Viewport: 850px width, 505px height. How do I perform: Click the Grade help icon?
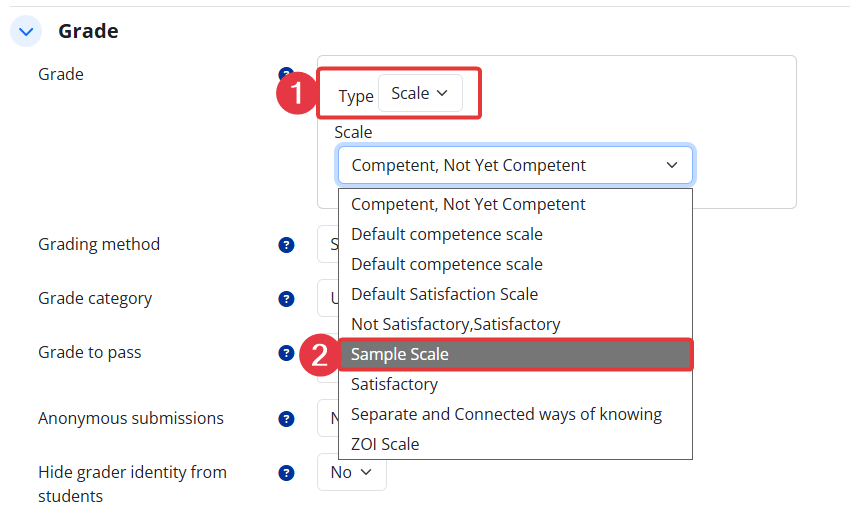pyautogui.click(x=284, y=74)
